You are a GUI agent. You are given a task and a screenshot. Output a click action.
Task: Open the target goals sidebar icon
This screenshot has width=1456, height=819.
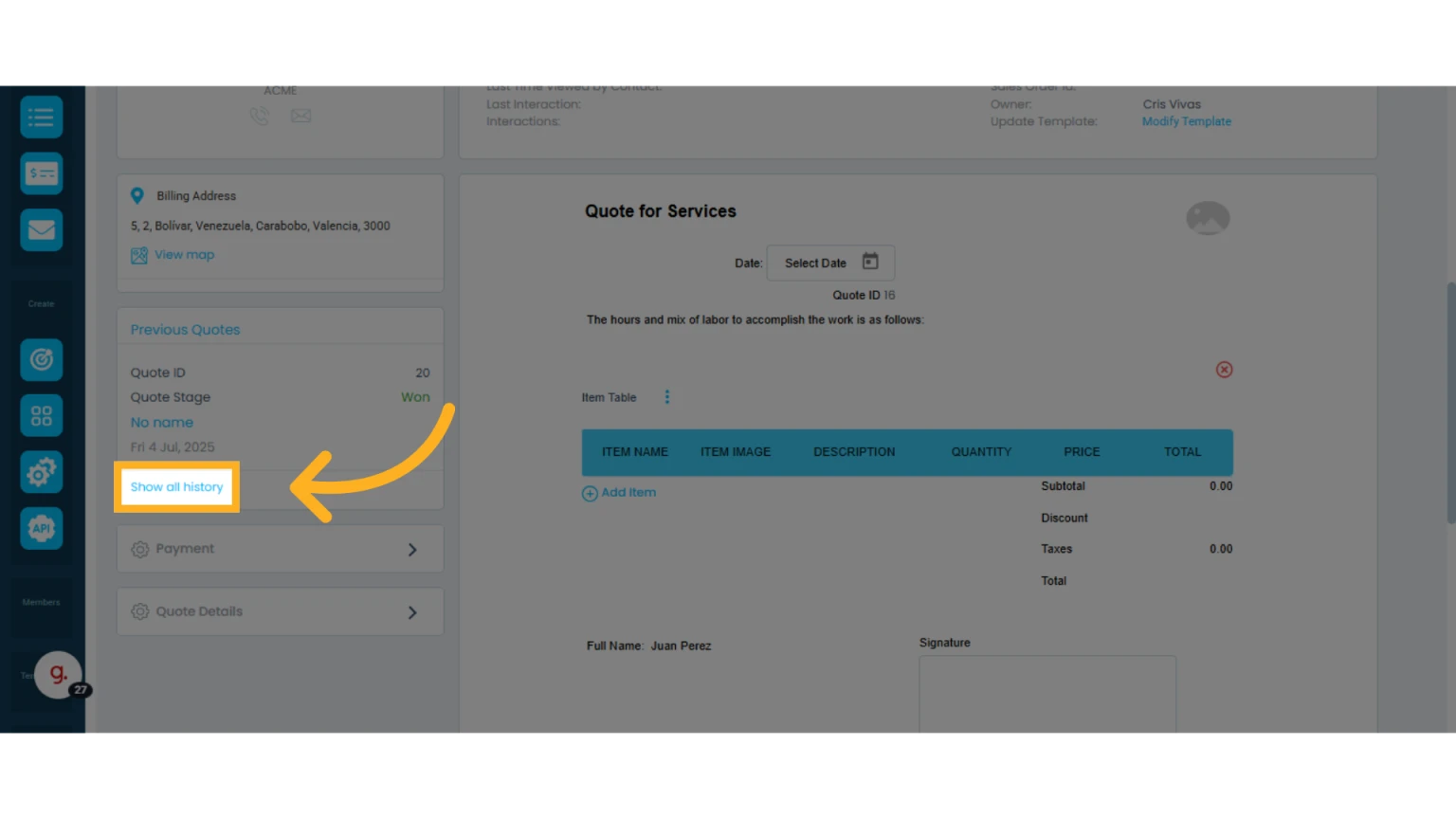click(x=42, y=360)
